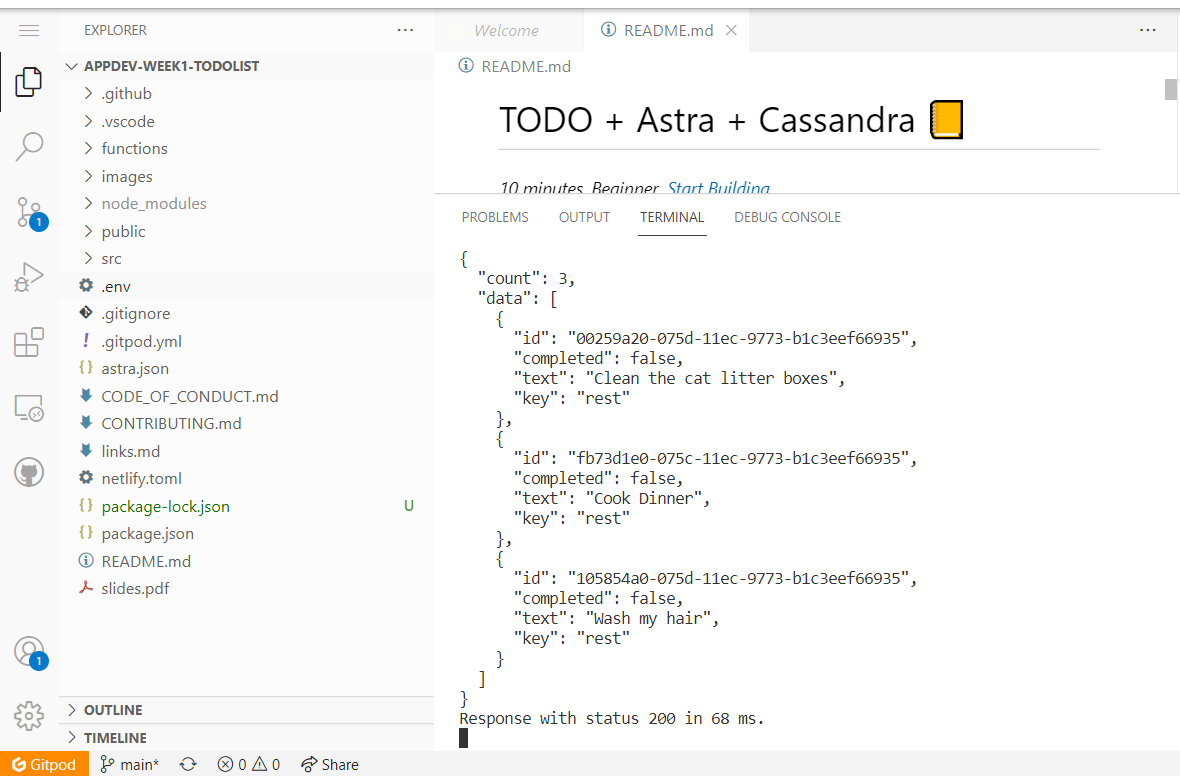
Task: Expand the images folder
Action: click(x=247, y=176)
